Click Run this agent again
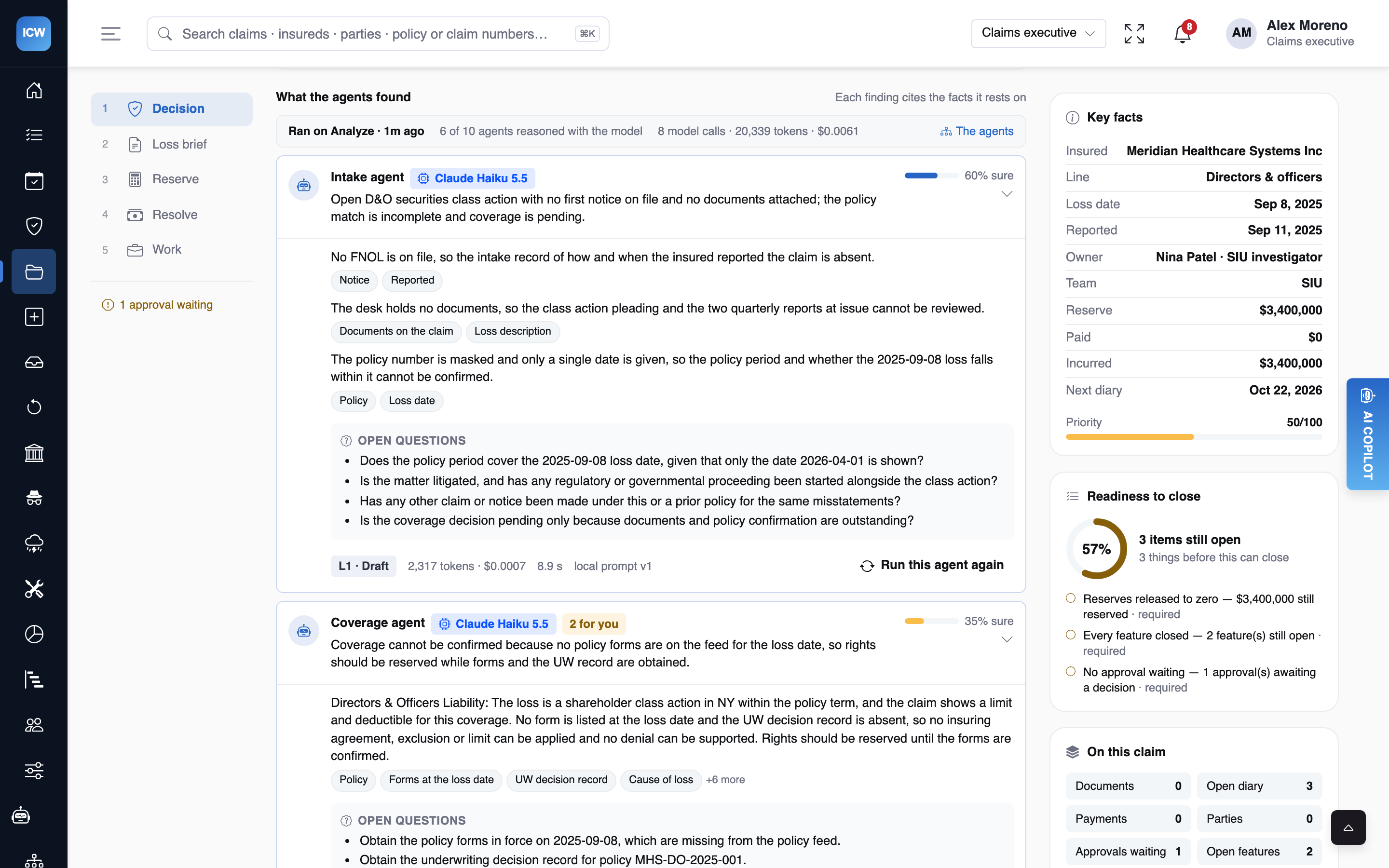 [x=931, y=566]
